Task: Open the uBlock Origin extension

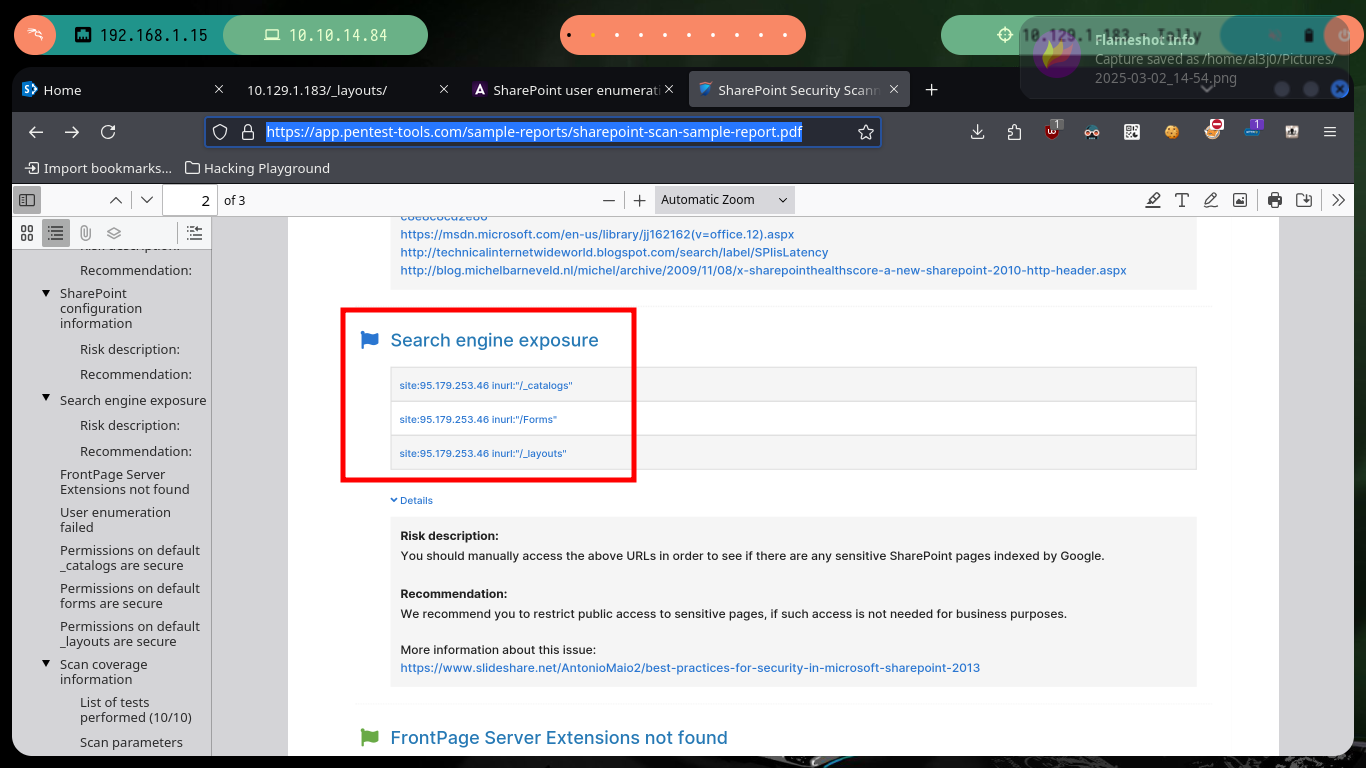Action: (x=1053, y=130)
